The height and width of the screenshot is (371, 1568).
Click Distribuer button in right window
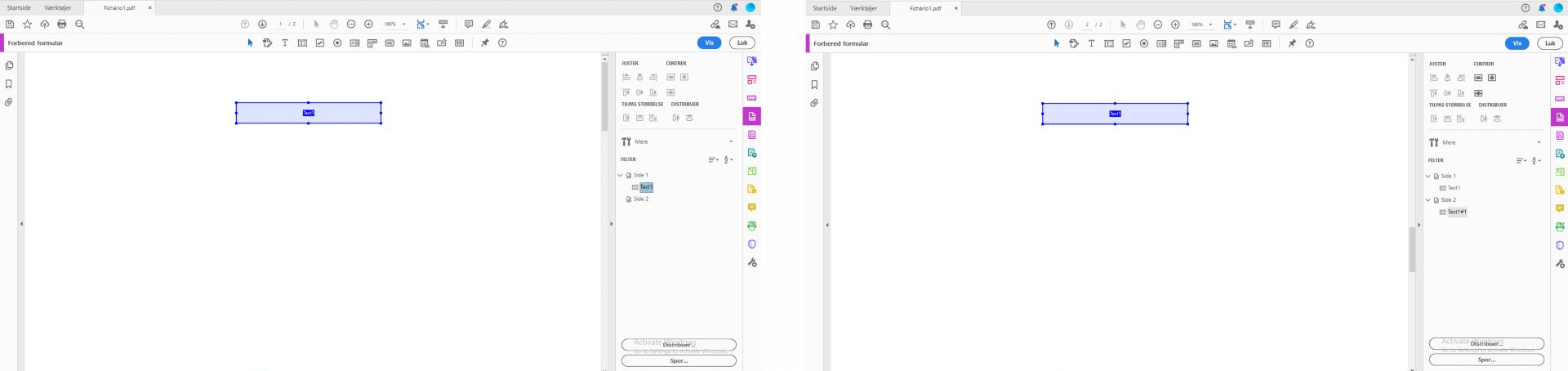1486,344
